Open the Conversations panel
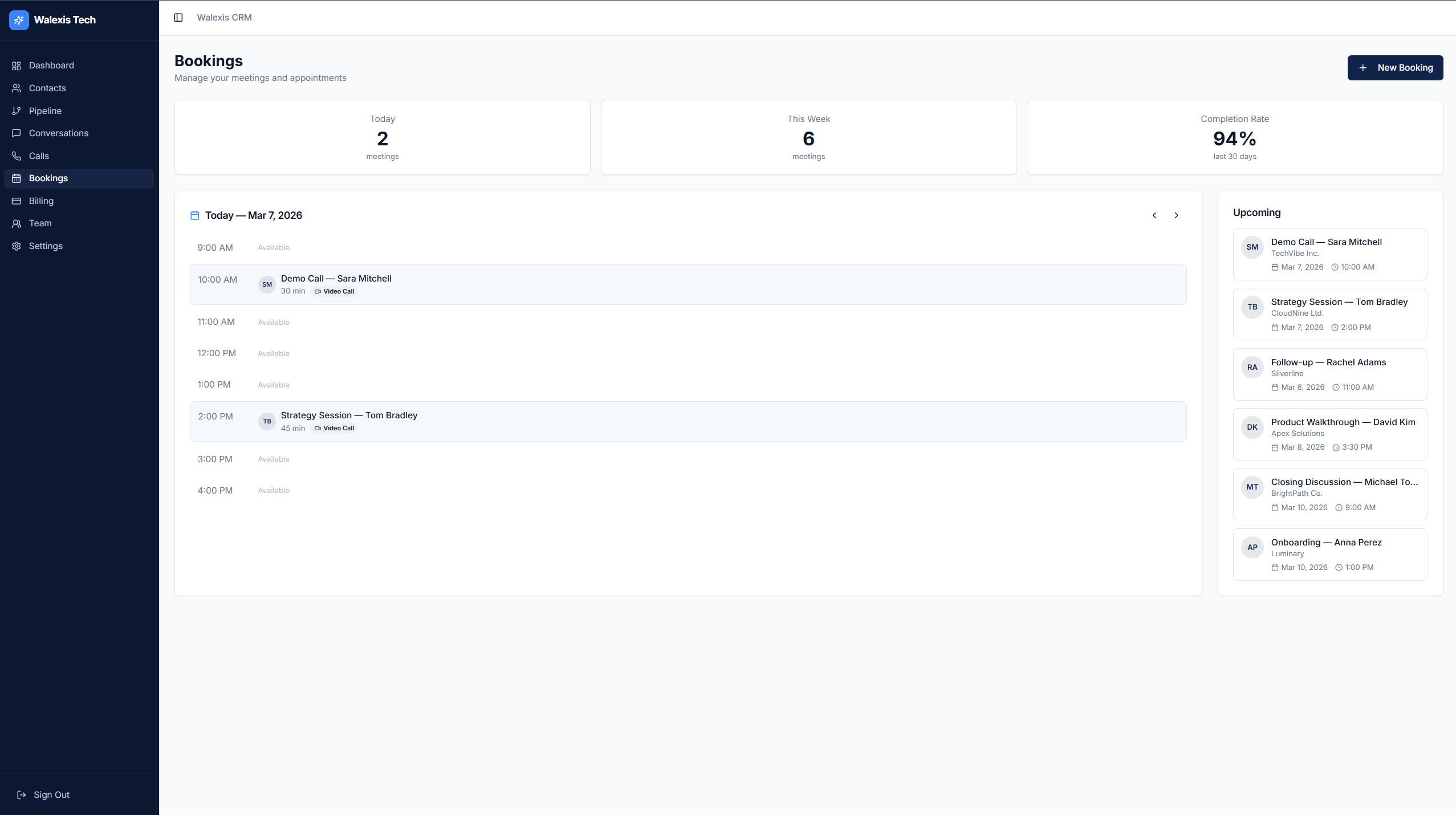 point(59,133)
